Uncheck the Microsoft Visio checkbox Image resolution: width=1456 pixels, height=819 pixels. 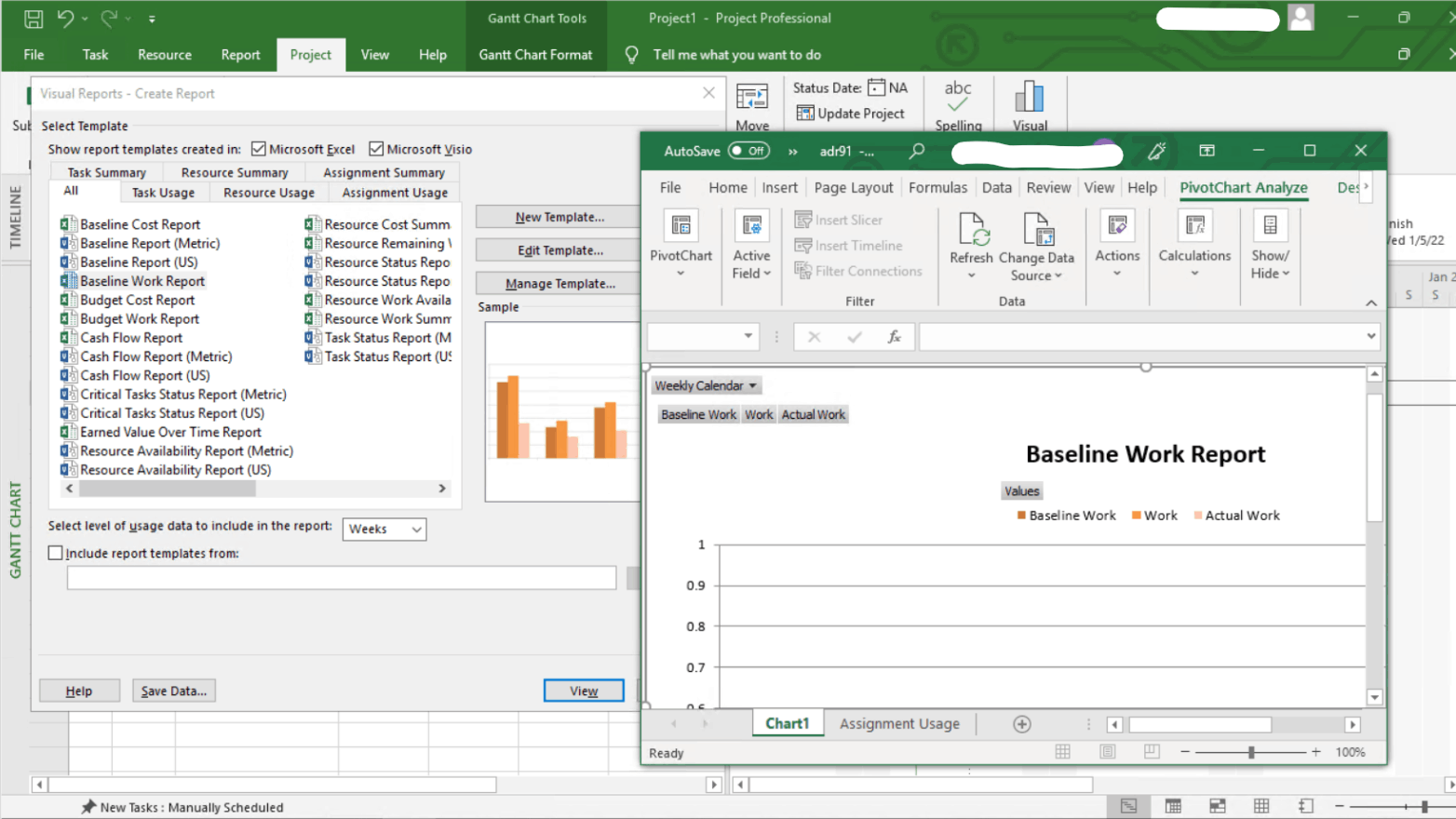[376, 149]
